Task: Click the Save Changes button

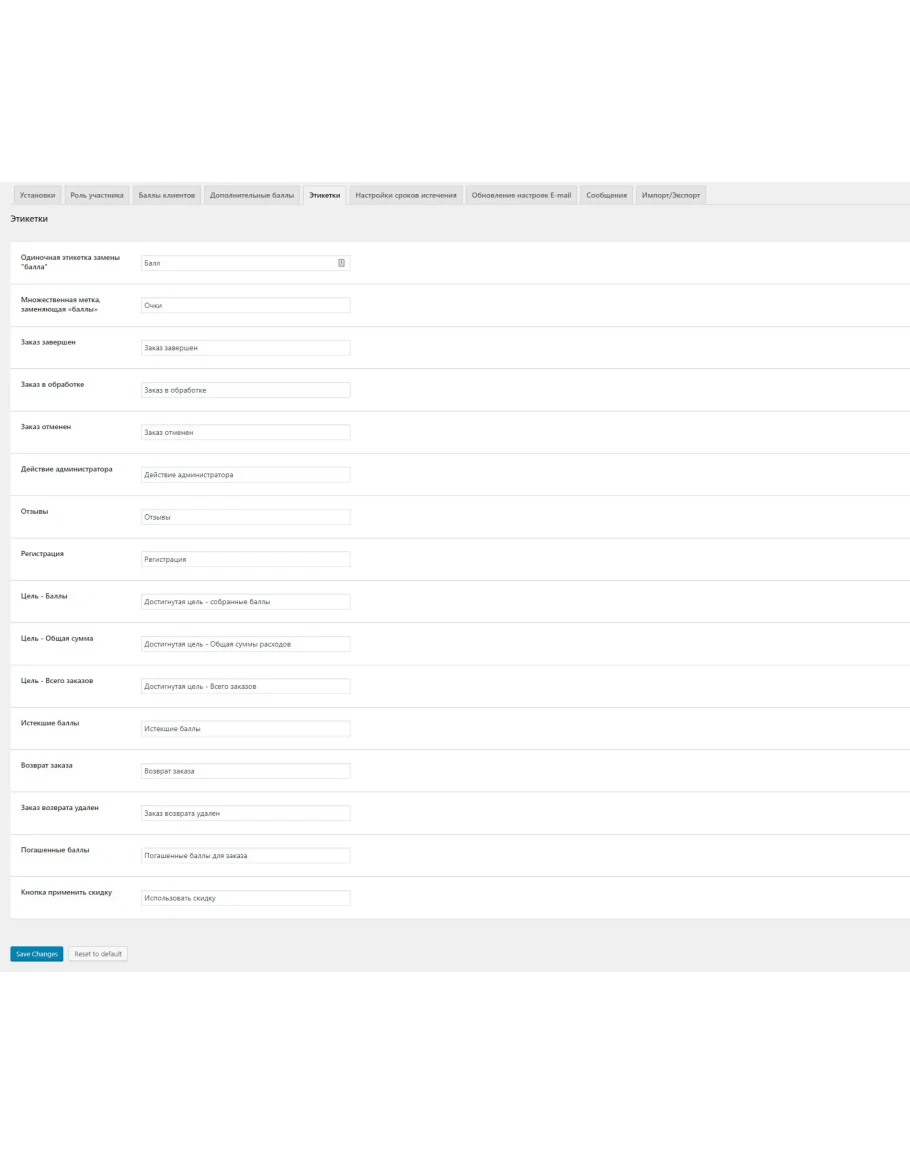Action: coord(37,954)
